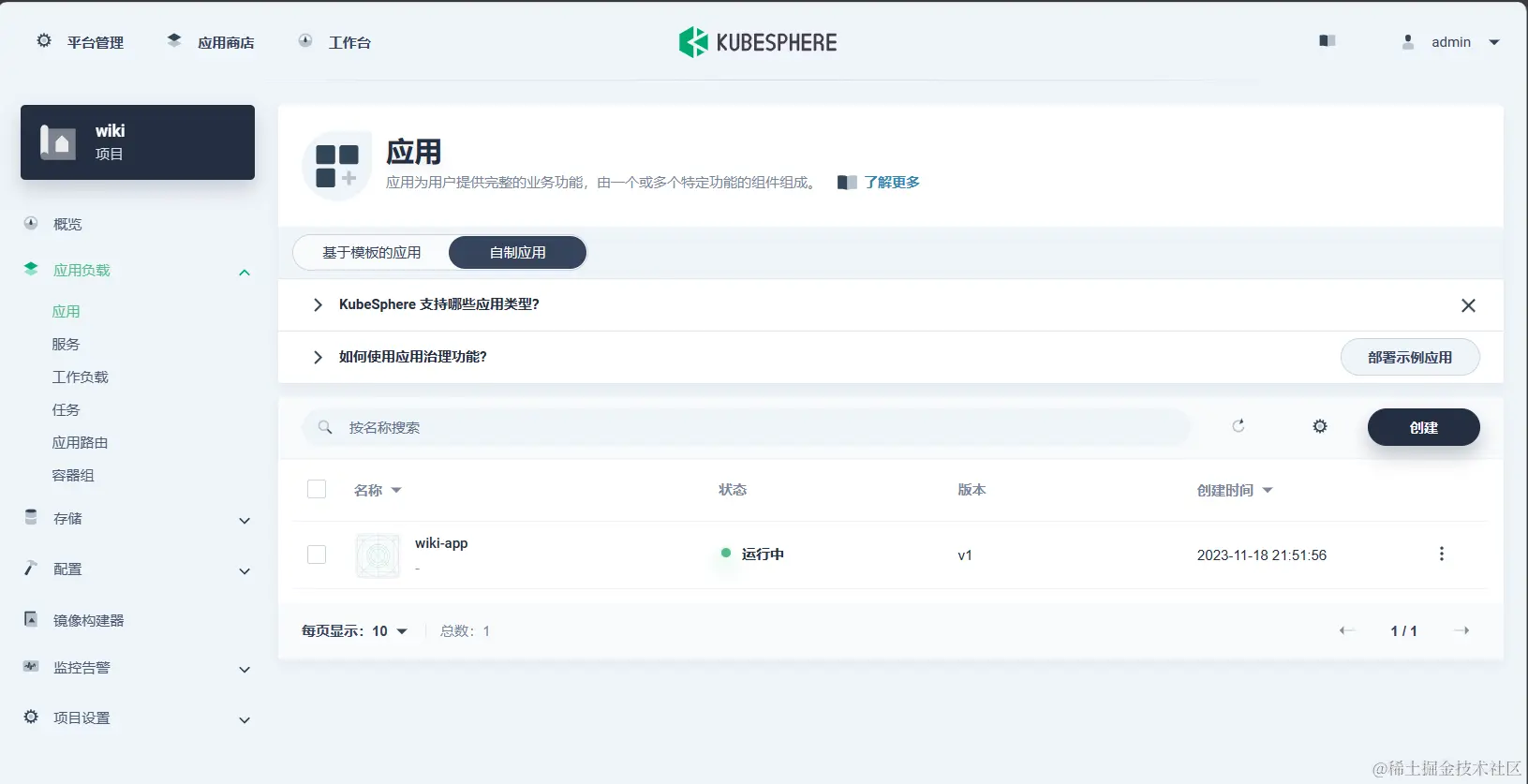Switch to 自制应用 tab

pyautogui.click(x=517, y=252)
